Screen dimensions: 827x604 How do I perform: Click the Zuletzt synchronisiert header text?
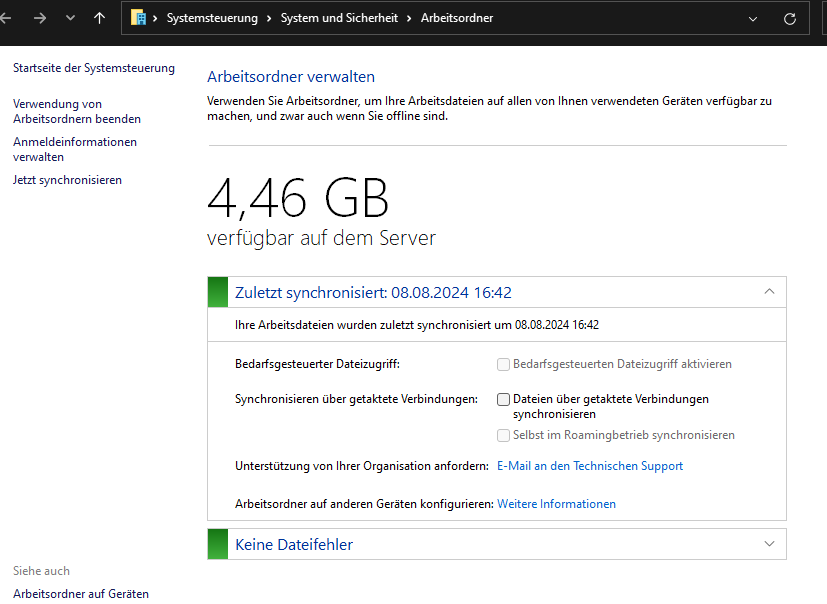pyautogui.click(x=373, y=293)
